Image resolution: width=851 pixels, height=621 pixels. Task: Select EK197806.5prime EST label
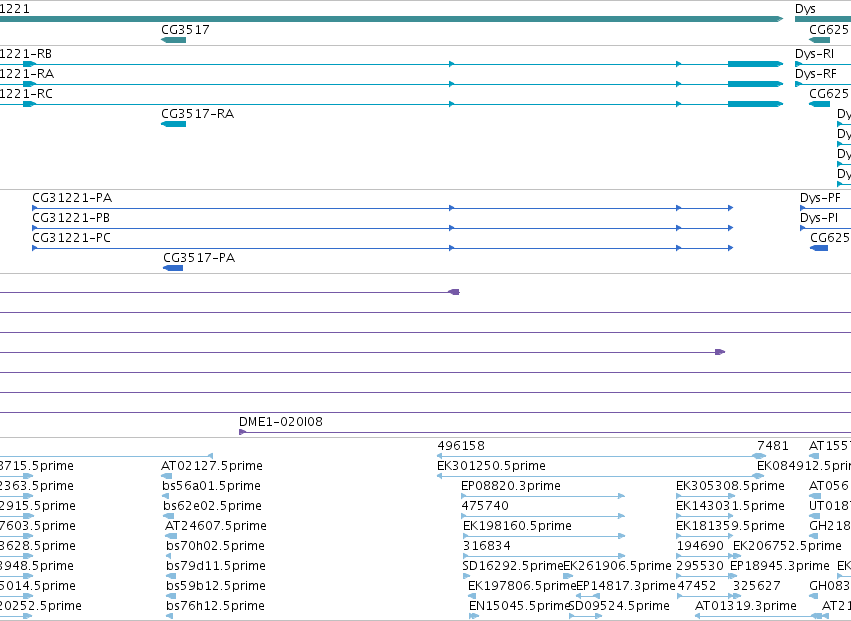[x=522, y=586]
